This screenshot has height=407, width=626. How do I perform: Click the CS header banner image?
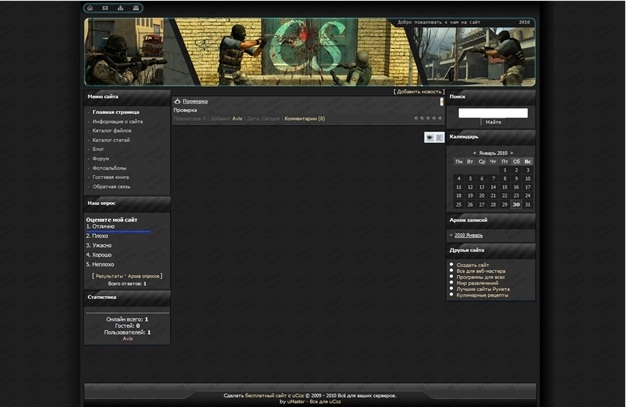[x=309, y=52]
